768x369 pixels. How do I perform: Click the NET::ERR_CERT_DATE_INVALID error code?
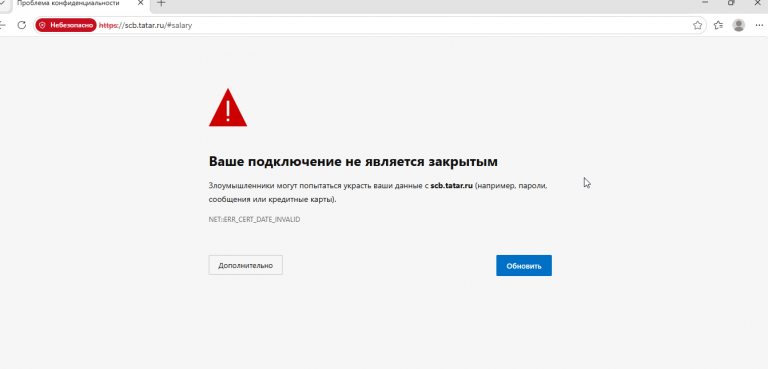[254, 220]
